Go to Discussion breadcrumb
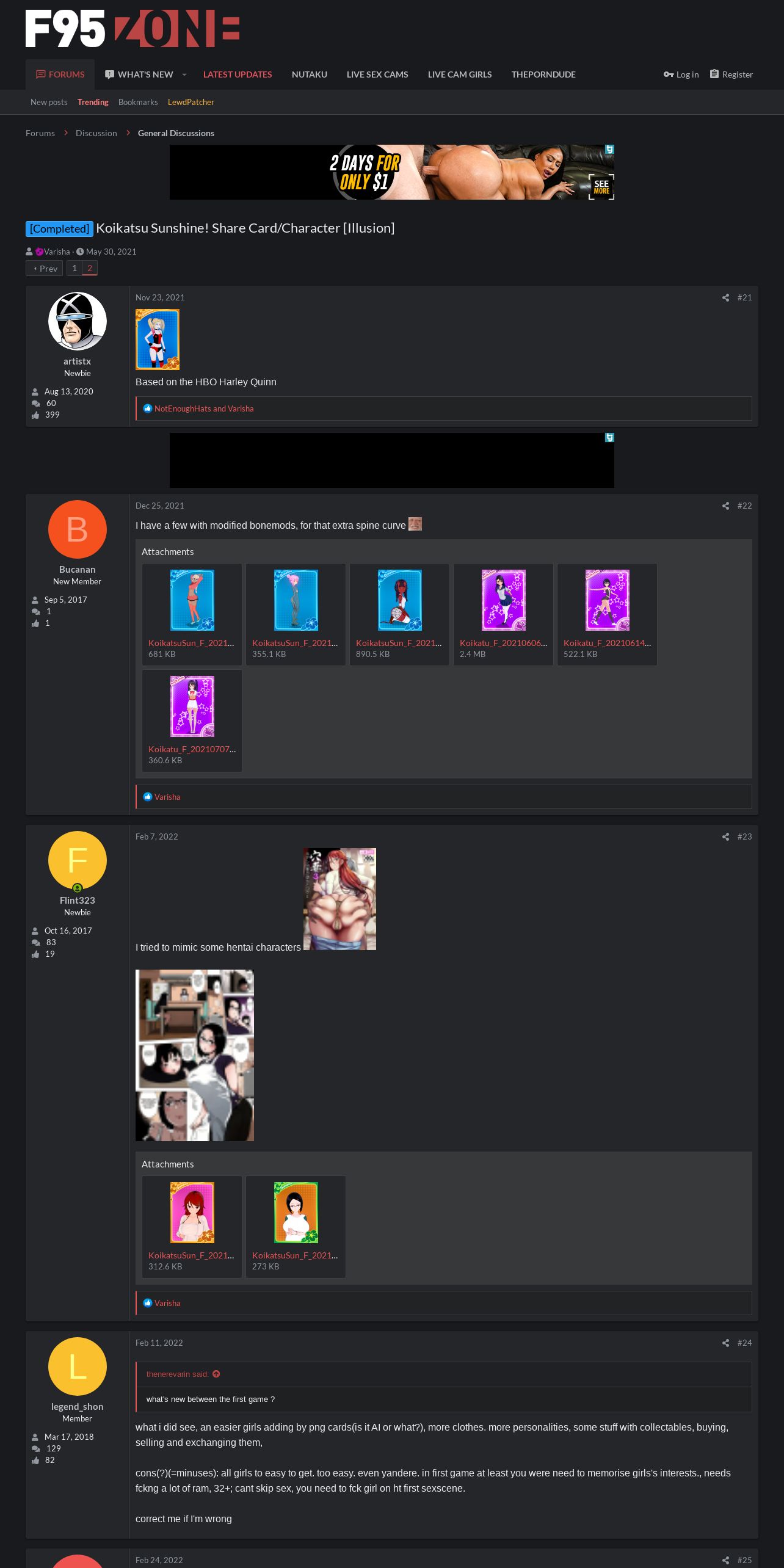The width and height of the screenshot is (784, 1568). (96, 133)
